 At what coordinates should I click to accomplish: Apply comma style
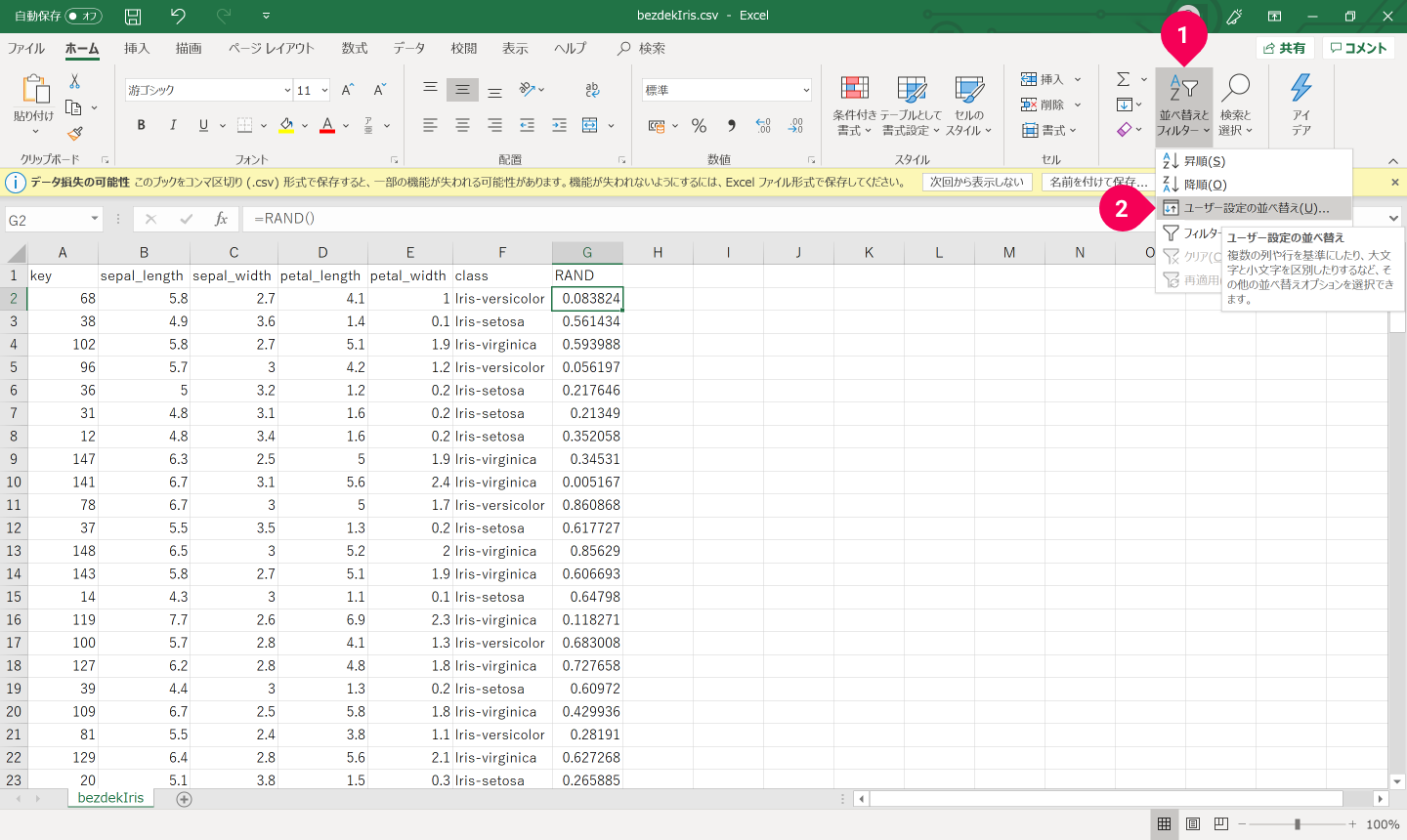[731, 125]
